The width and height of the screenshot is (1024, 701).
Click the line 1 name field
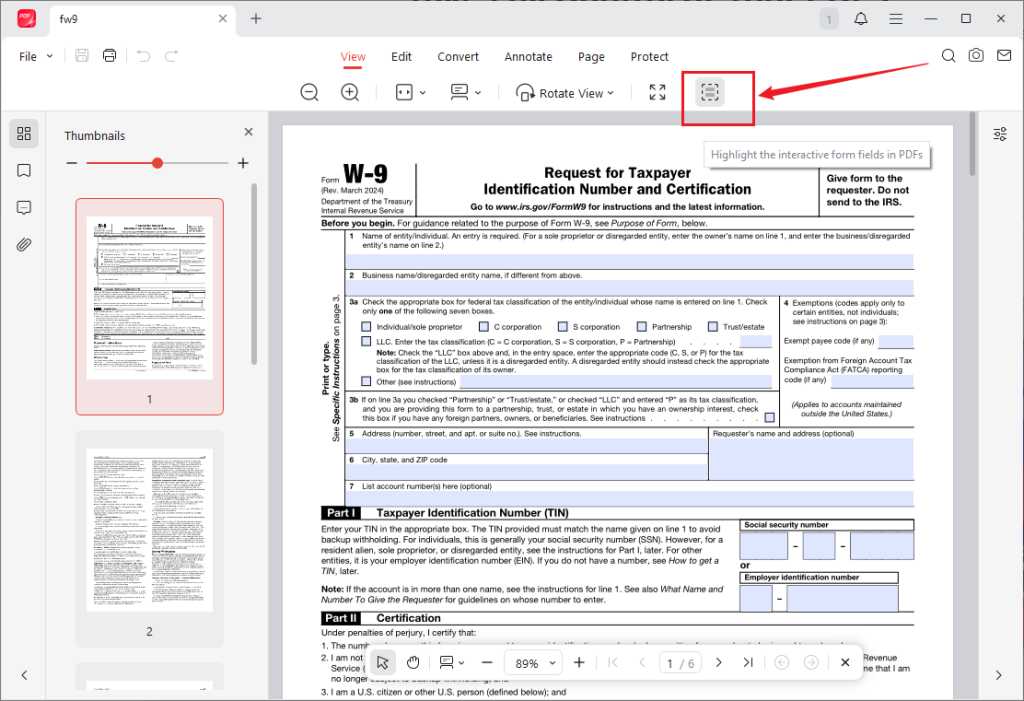pos(629,261)
